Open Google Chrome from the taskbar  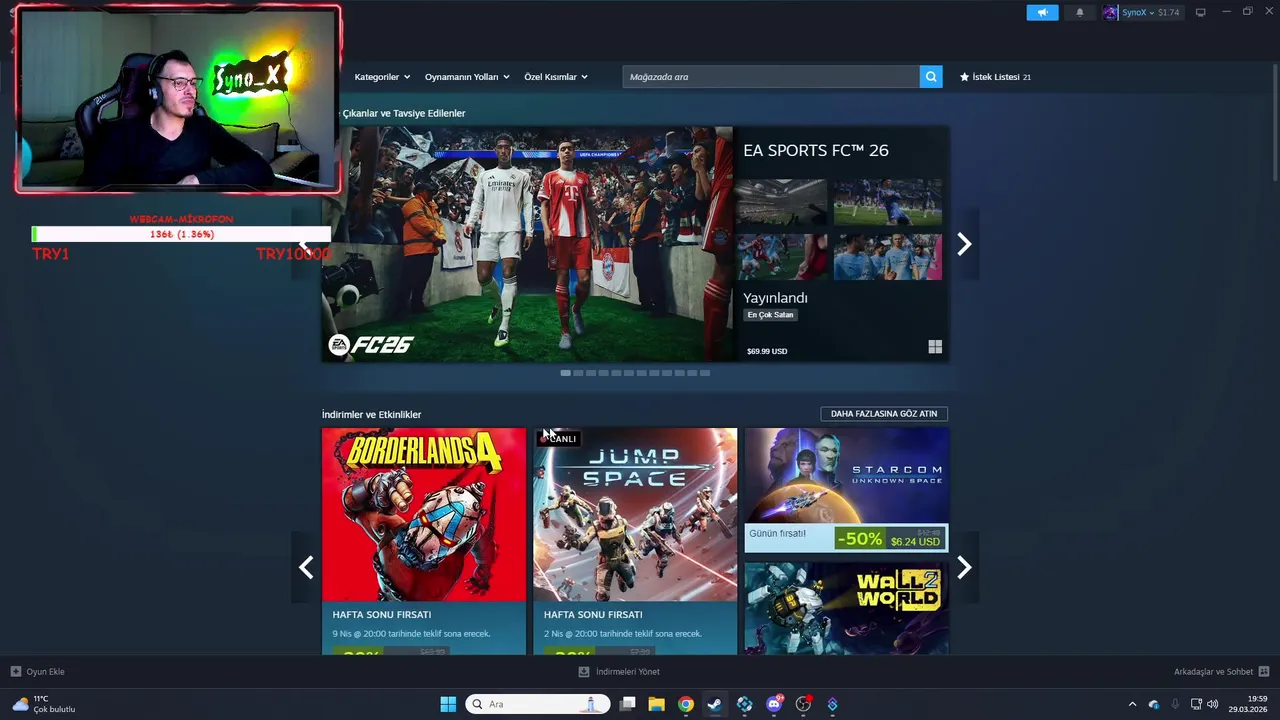685,704
